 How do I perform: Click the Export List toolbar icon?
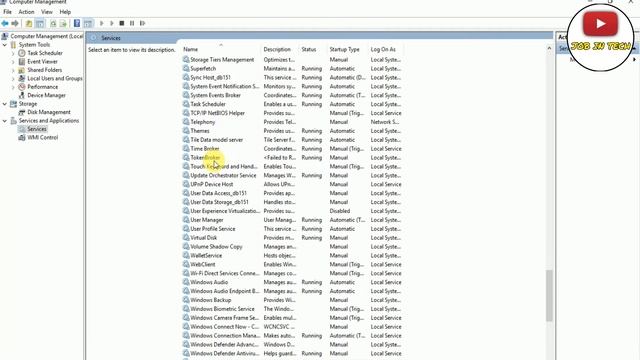[x=63, y=23]
